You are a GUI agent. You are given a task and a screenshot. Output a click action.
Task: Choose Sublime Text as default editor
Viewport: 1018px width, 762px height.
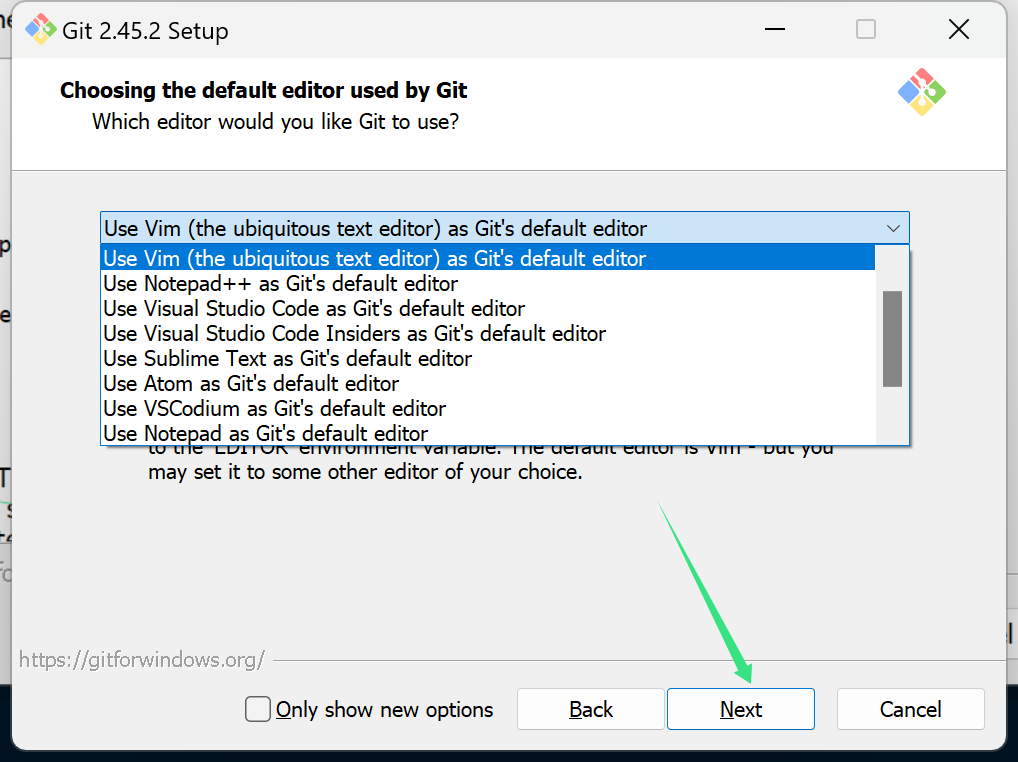pyautogui.click(x=287, y=358)
